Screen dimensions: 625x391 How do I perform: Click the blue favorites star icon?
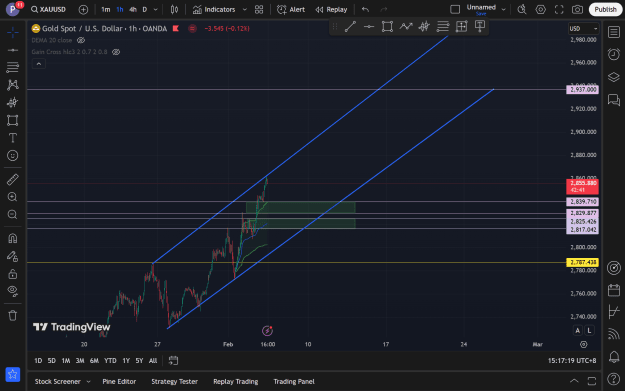[12, 374]
